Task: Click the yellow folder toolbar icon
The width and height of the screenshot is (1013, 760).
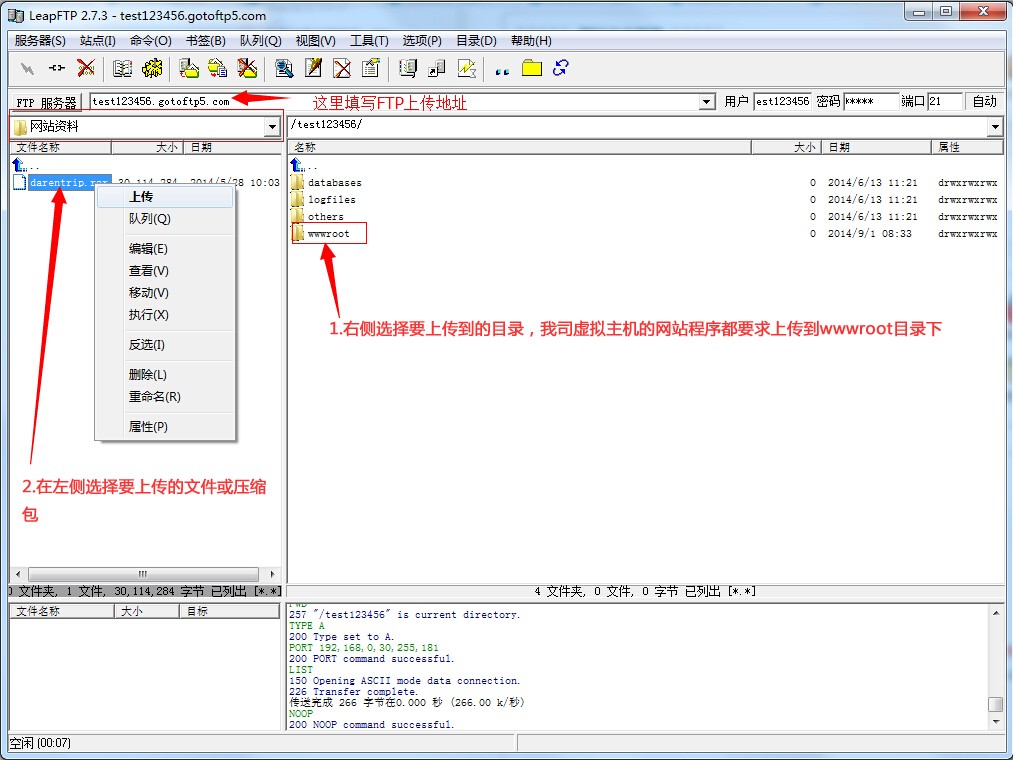Action: tap(531, 68)
